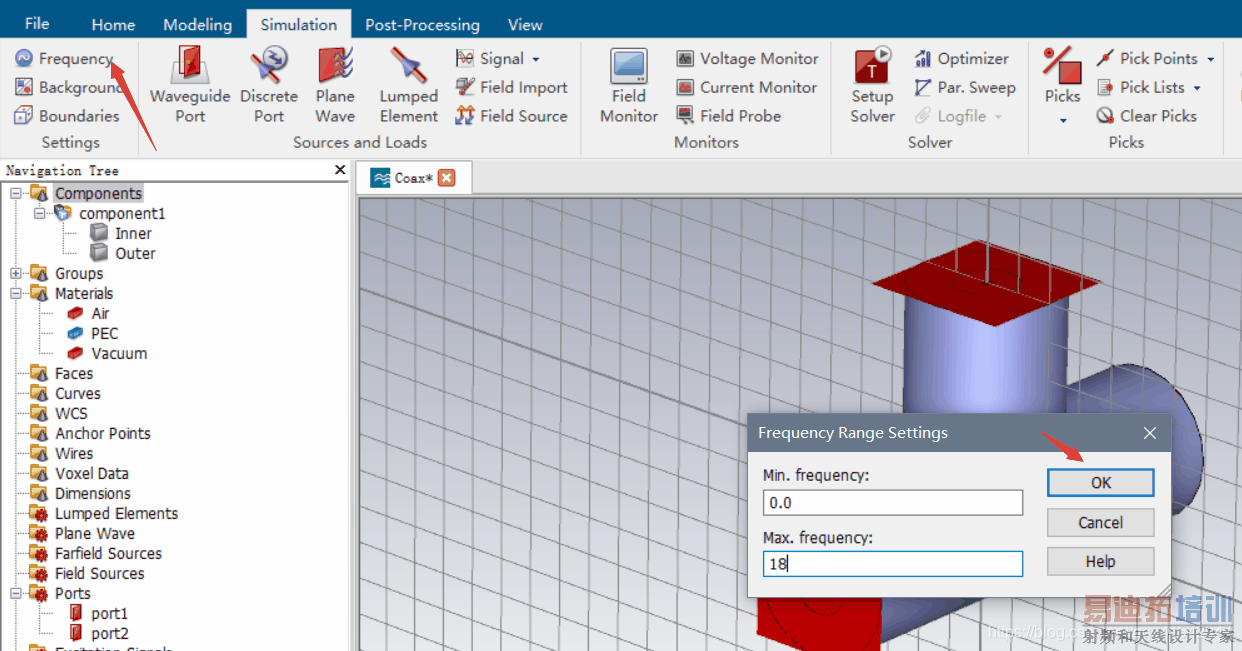1242x651 pixels.
Task: Open Setup Solver
Action: [x=872, y=86]
